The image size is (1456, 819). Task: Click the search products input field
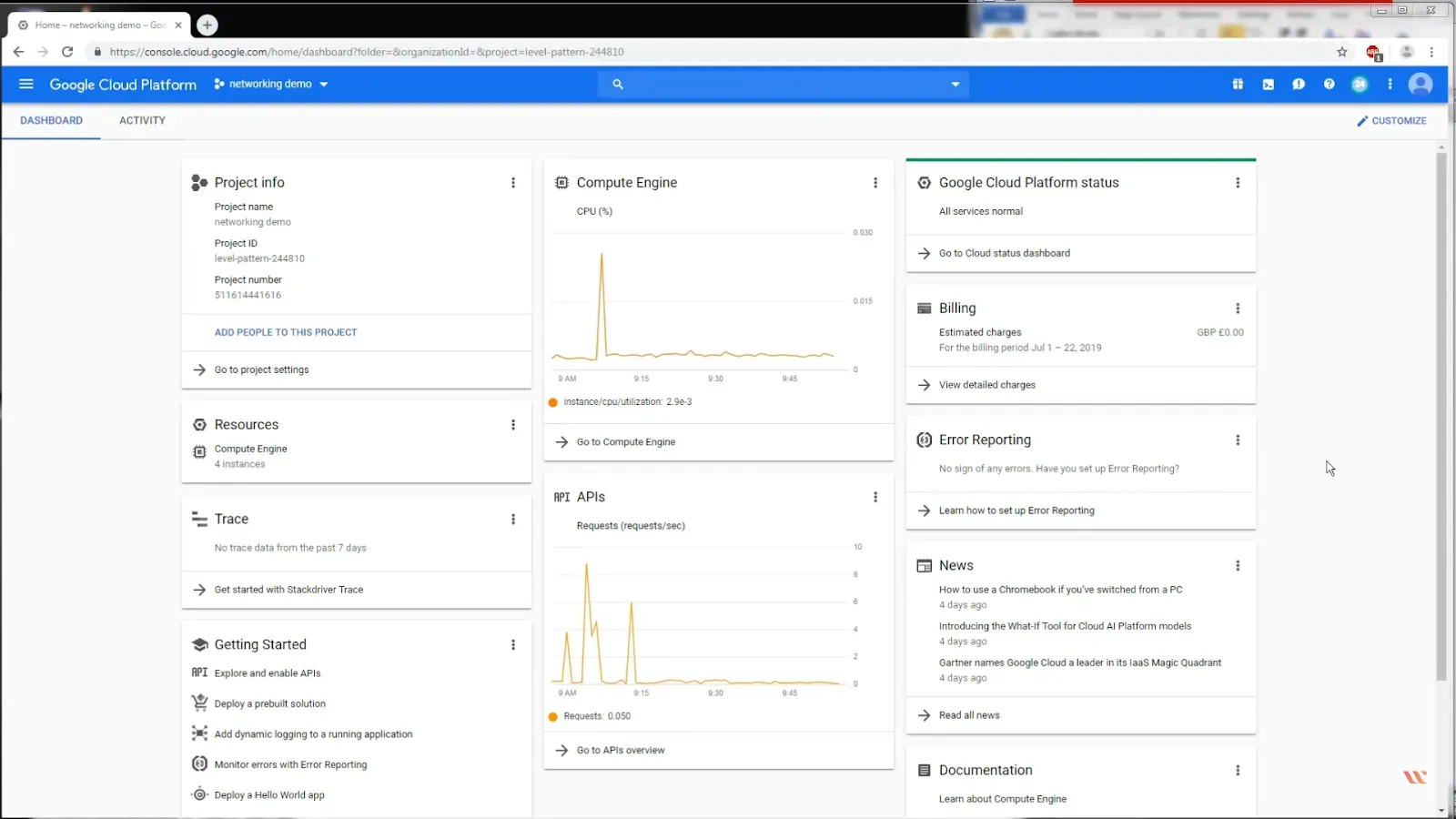[783, 84]
